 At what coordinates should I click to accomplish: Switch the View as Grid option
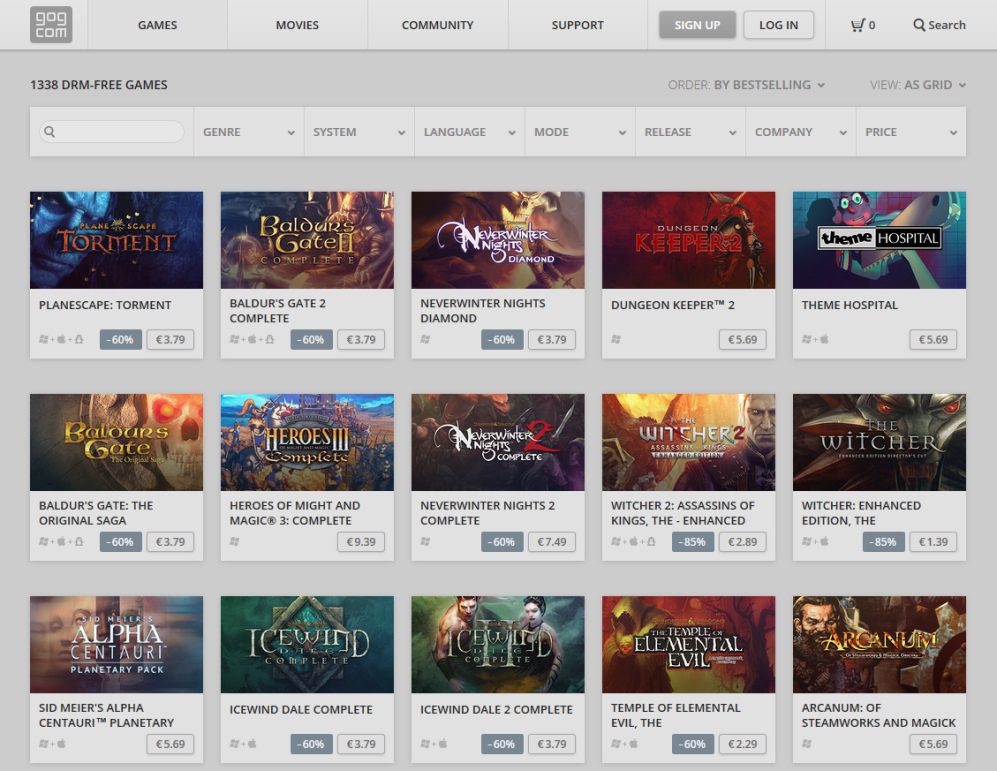click(x=935, y=85)
